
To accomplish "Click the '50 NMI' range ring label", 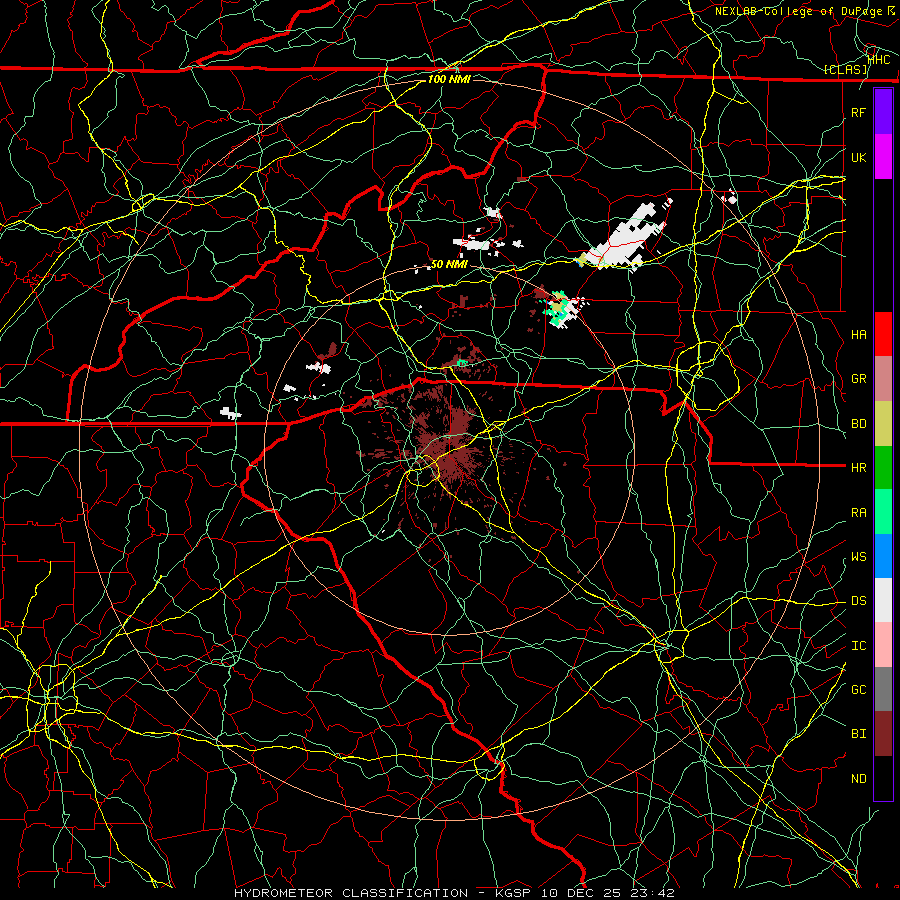I will [449, 264].
